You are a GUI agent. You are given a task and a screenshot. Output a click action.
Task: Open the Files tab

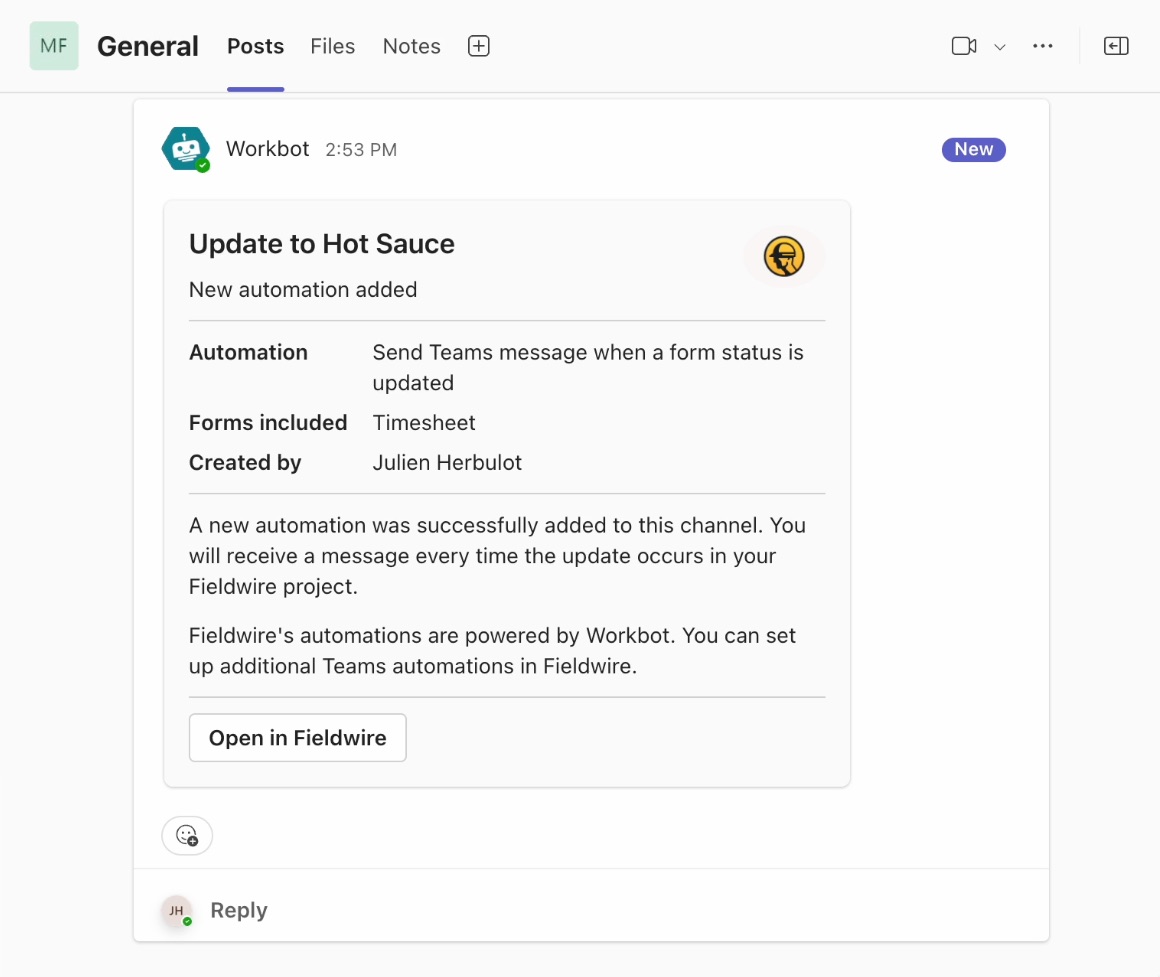coord(332,46)
